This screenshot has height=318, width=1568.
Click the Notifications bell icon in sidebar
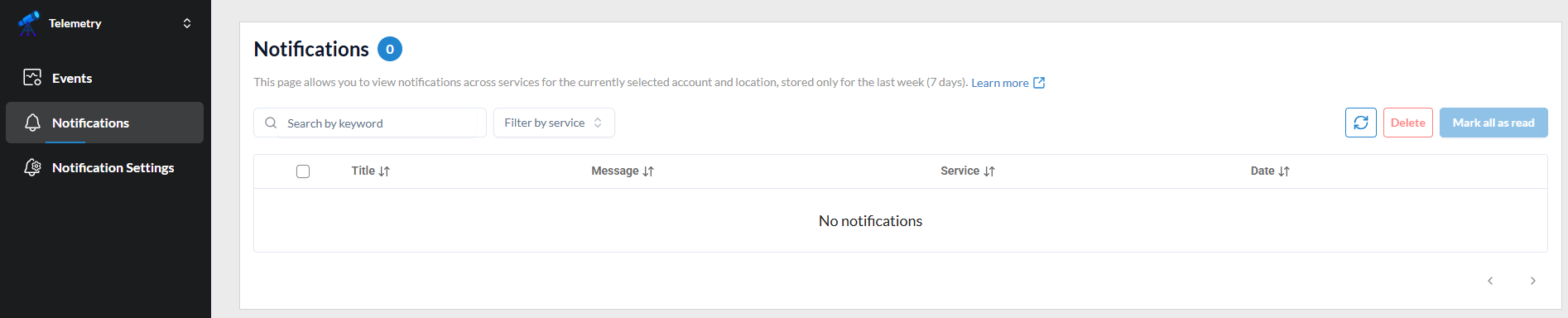coord(32,123)
